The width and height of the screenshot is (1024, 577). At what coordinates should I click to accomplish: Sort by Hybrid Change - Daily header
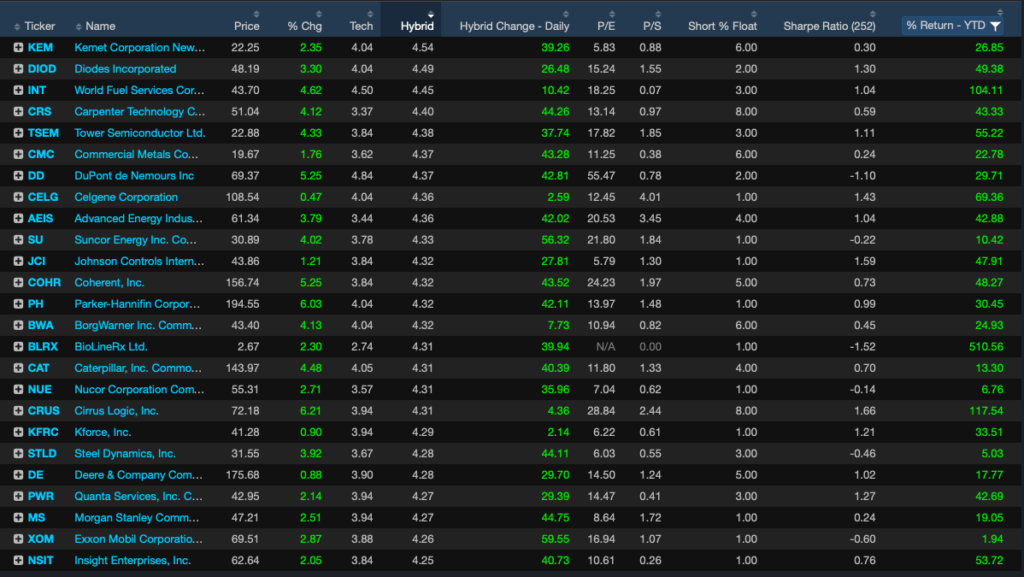(514, 26)
